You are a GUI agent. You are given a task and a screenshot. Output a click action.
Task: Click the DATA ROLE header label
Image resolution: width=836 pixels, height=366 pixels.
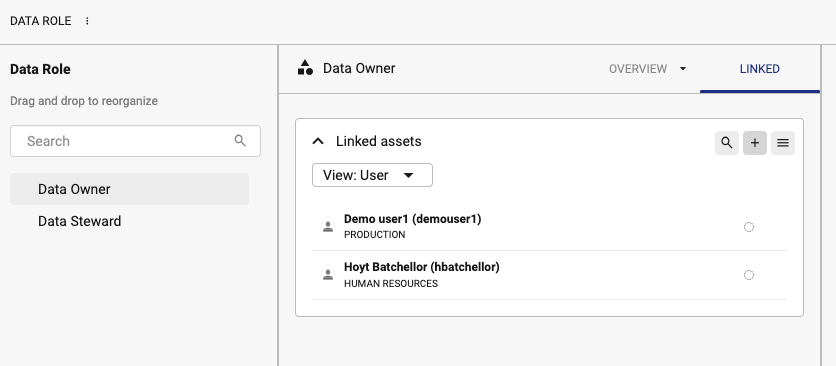[41, 21]
